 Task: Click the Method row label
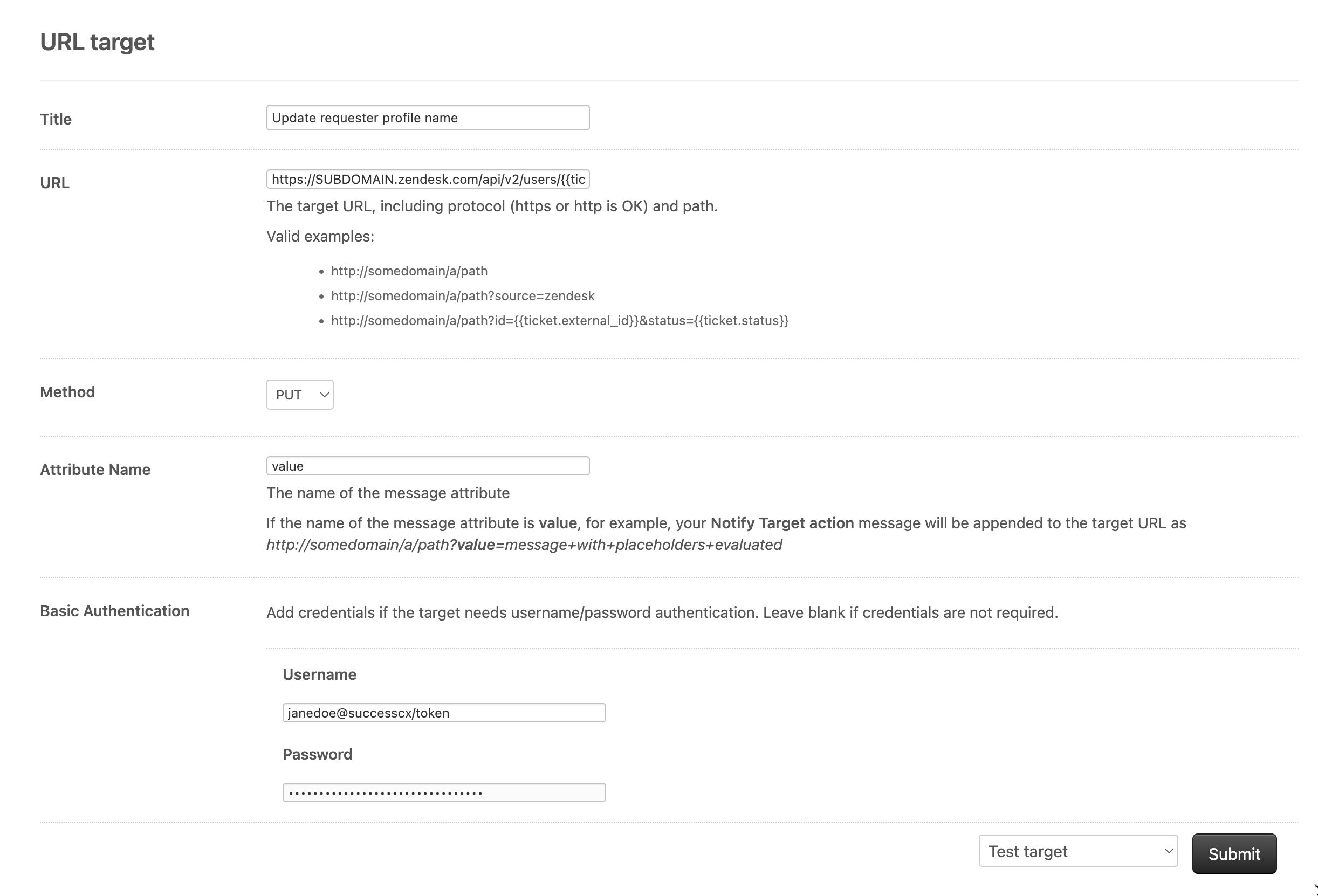click(67, 392)
